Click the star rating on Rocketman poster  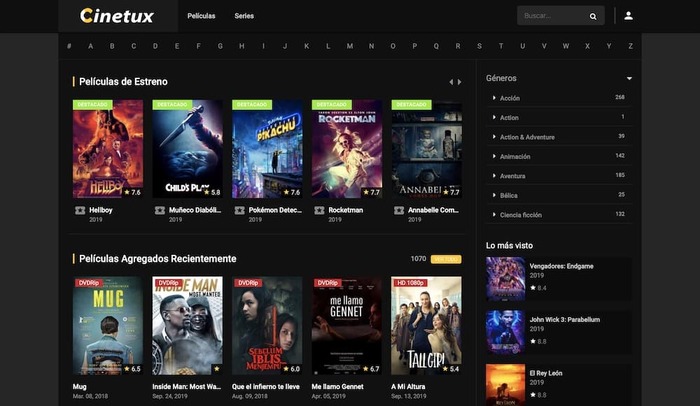[x=371, y=192]
